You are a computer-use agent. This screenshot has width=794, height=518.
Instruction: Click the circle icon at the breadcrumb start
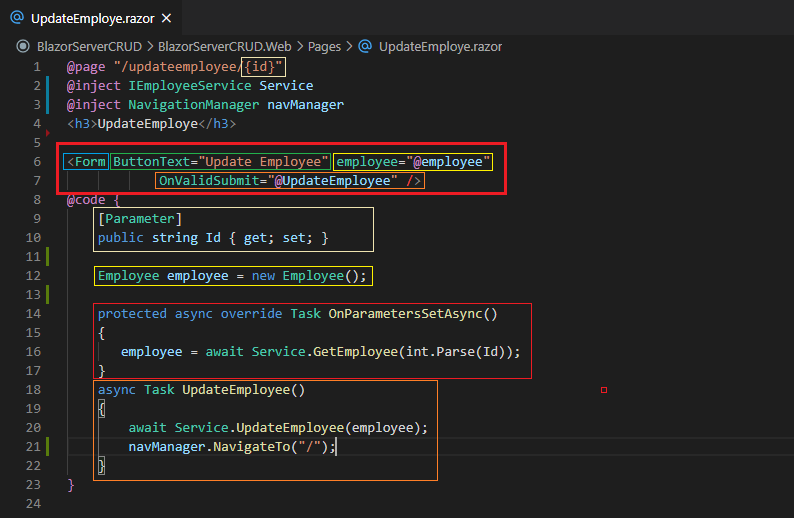tap(23, 46)
